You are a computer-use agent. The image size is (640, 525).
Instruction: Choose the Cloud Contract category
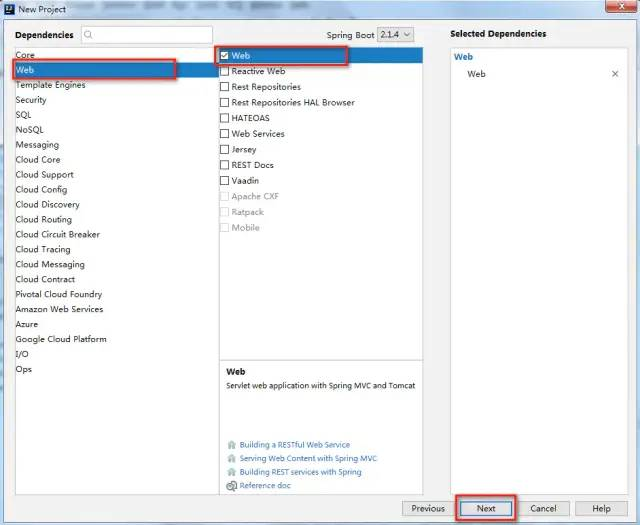pyautogui.click(x=116, y=280)
